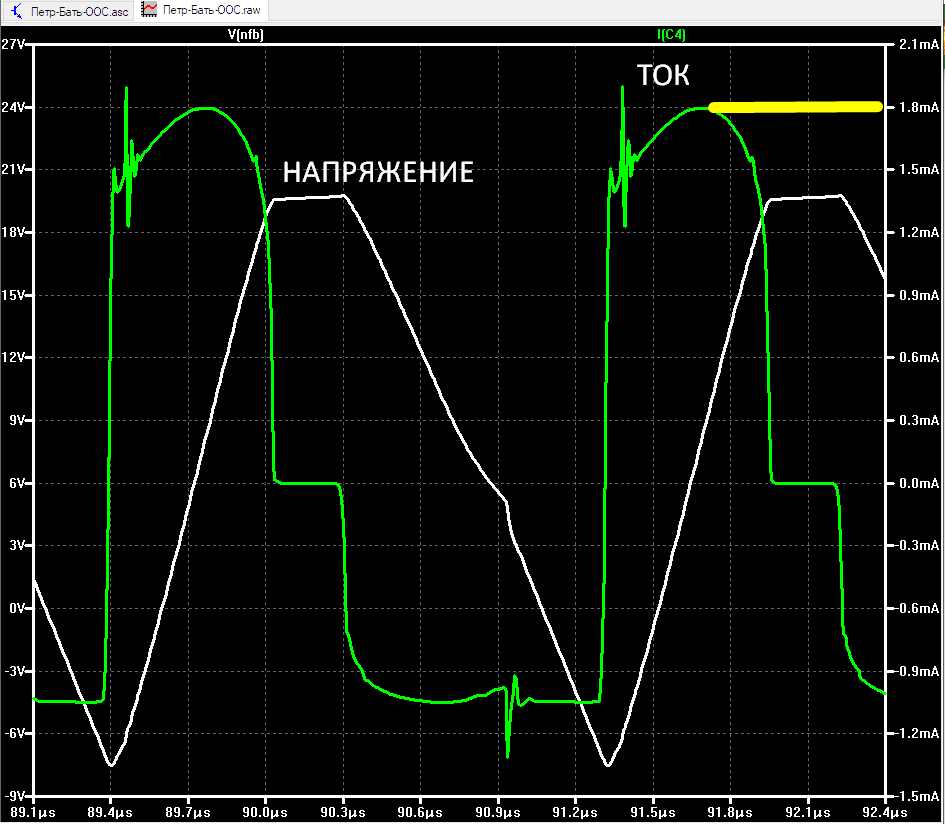Click the 12V left axis label
945x824 pixels.
[13, 357]
